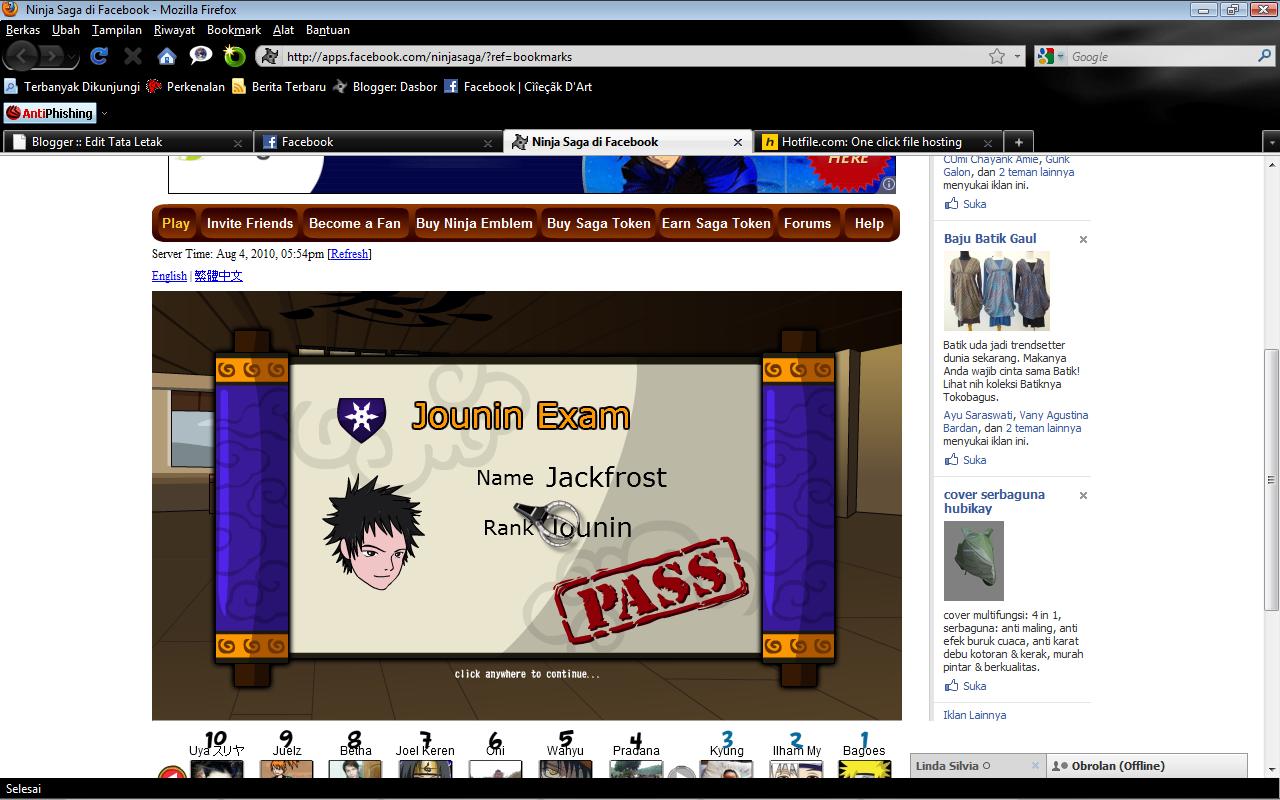The image size is (1280, 800).
Task: Stop loading with the X toolbar icon
Action: pyautogui.click(x=133, y=56)
